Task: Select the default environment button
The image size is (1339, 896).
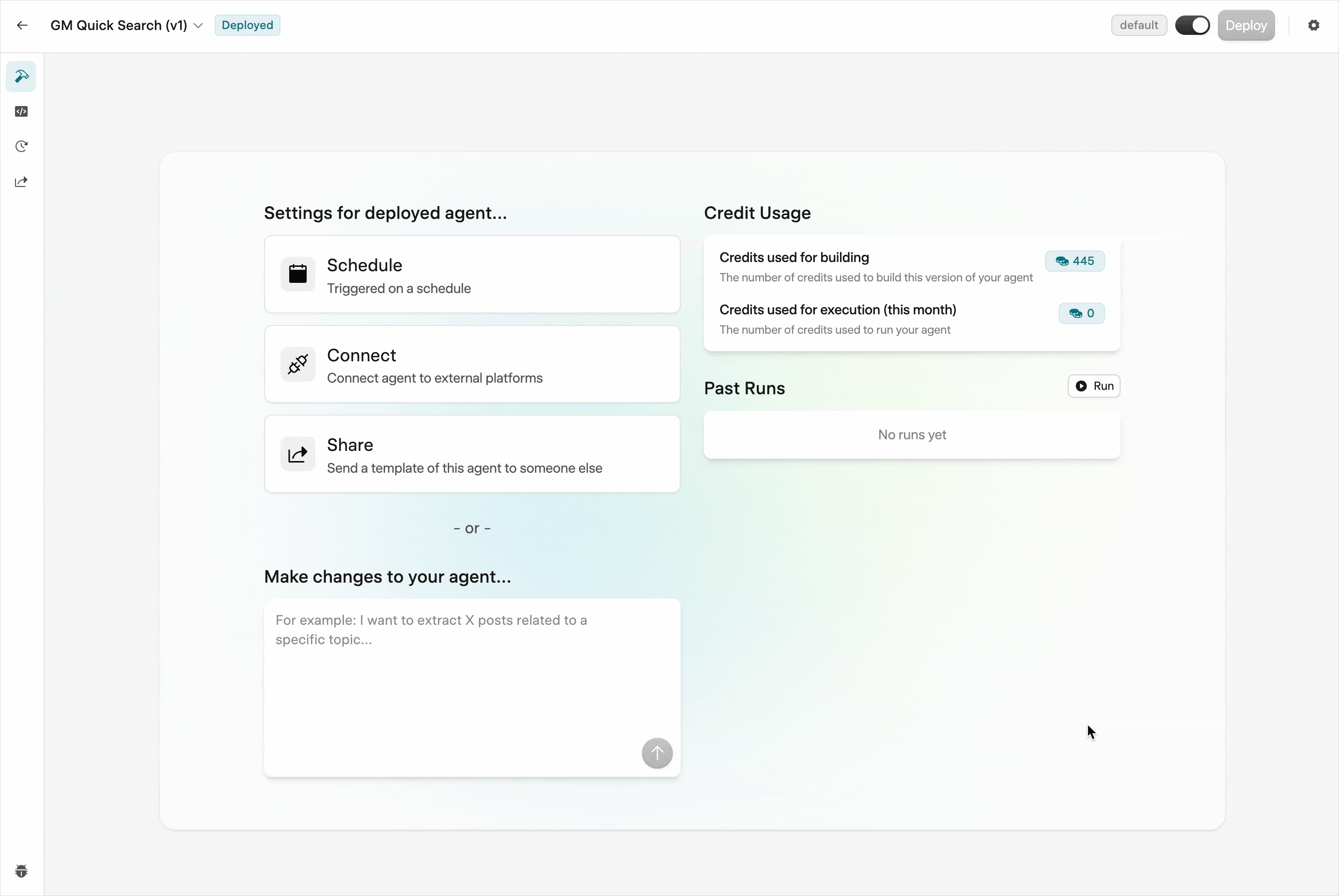Action: click(x=1138, y=25)
